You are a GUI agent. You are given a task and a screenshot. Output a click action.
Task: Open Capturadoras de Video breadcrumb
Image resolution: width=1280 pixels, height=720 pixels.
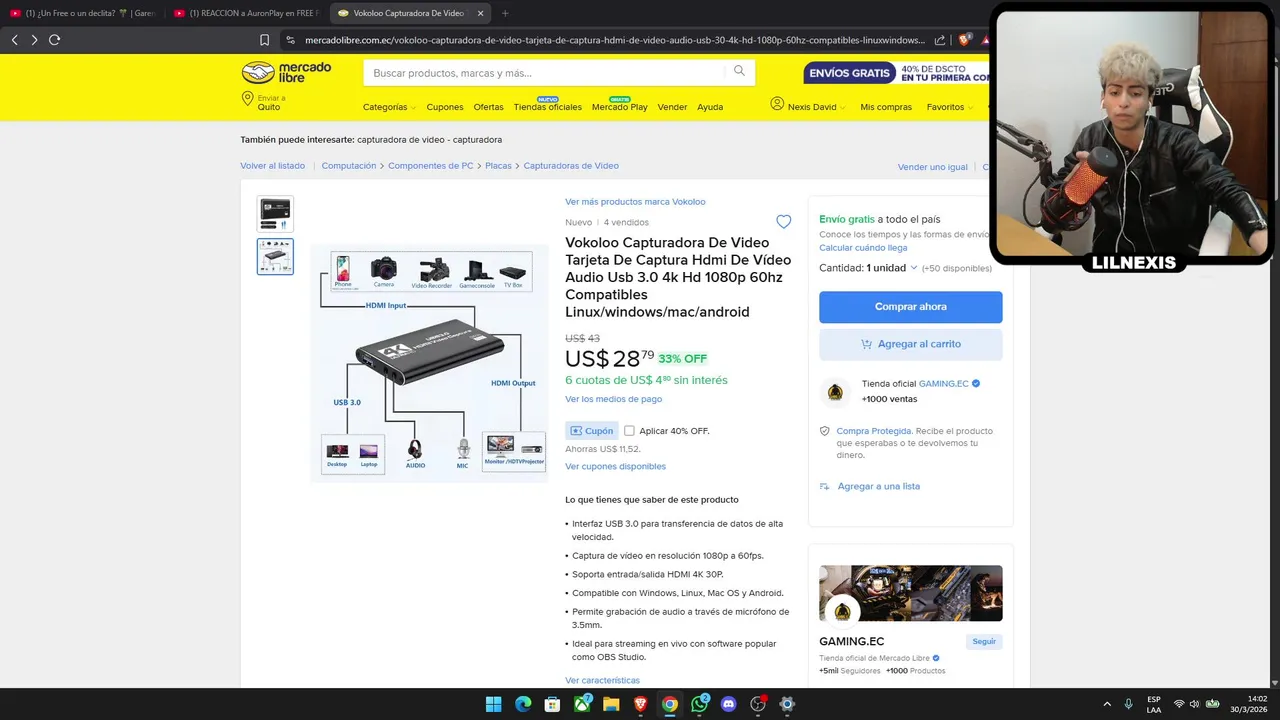(x=571, y=166)
